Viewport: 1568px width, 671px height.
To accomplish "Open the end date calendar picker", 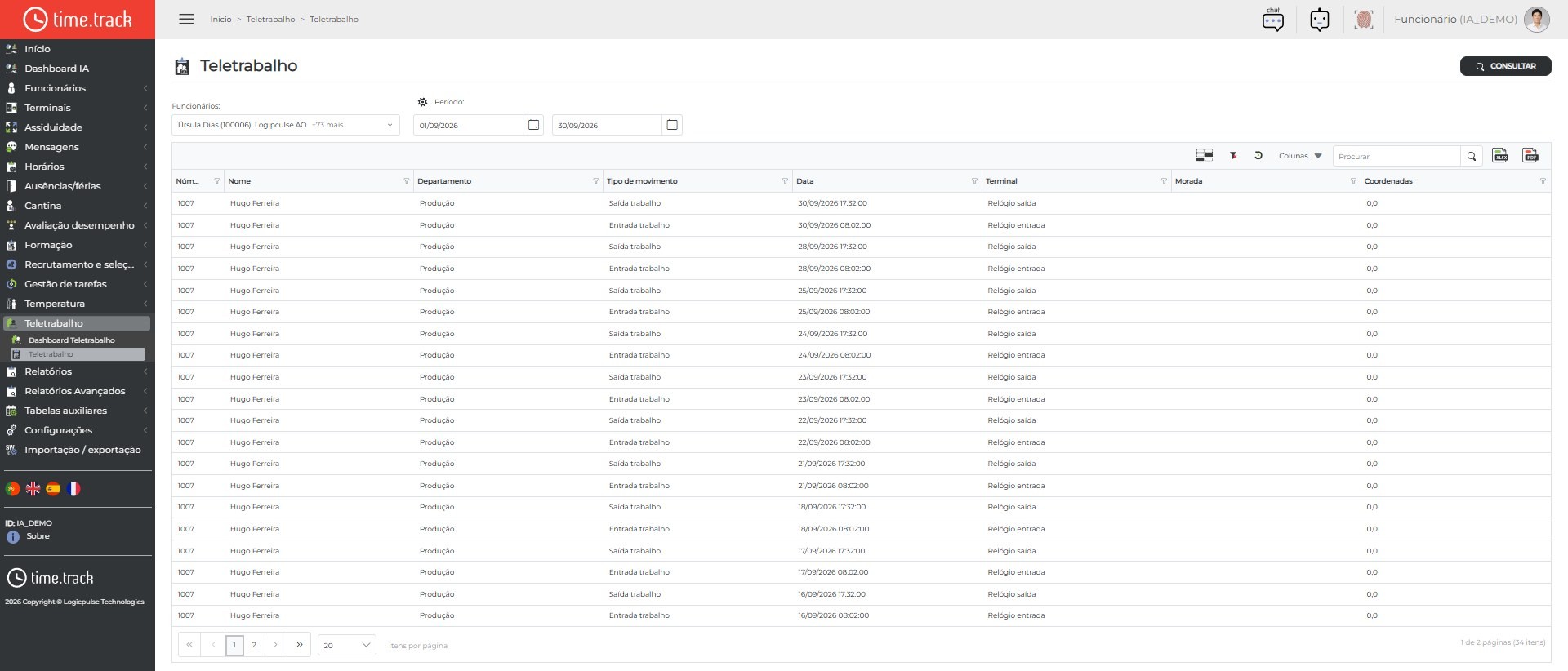I will [672, 125].
